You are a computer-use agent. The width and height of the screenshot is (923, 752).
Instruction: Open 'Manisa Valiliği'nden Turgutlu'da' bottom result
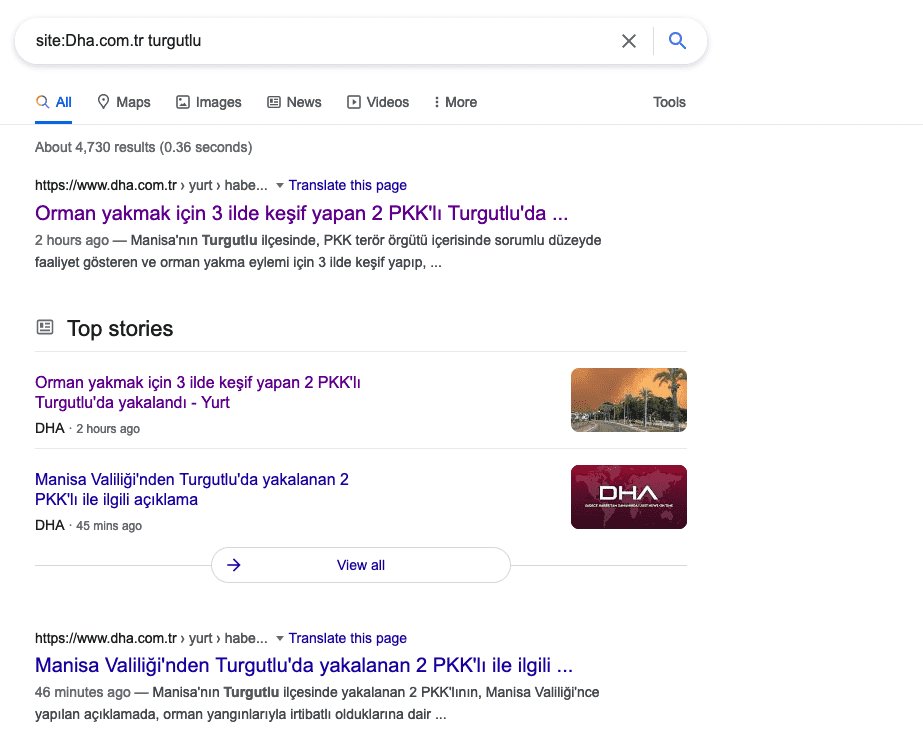(304, 666)
